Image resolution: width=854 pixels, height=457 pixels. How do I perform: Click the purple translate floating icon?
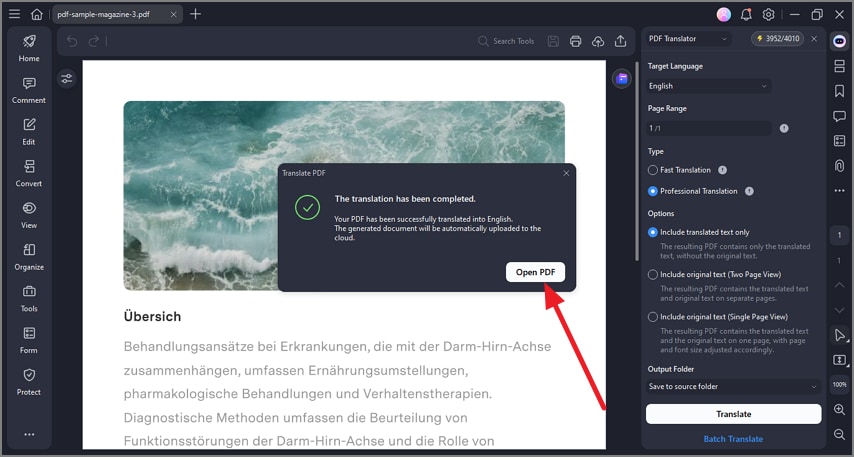(621, 79)
